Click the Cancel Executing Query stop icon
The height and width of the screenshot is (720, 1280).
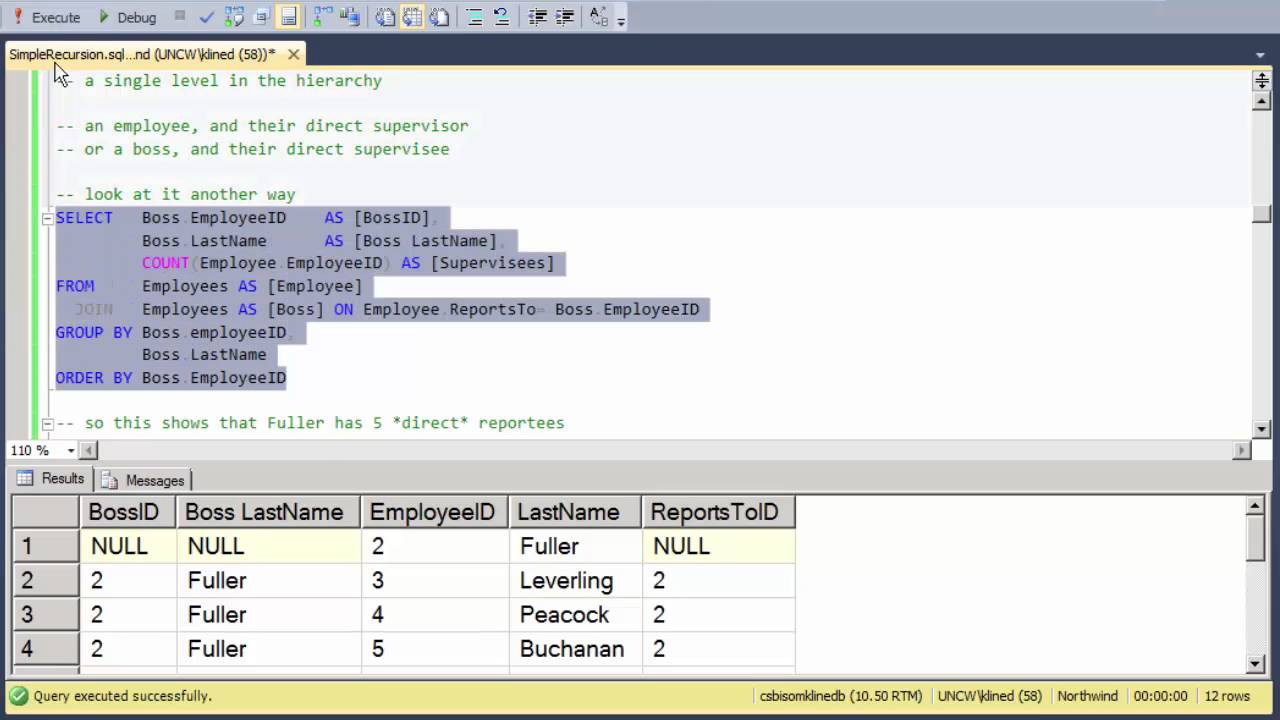pos(180,16)
